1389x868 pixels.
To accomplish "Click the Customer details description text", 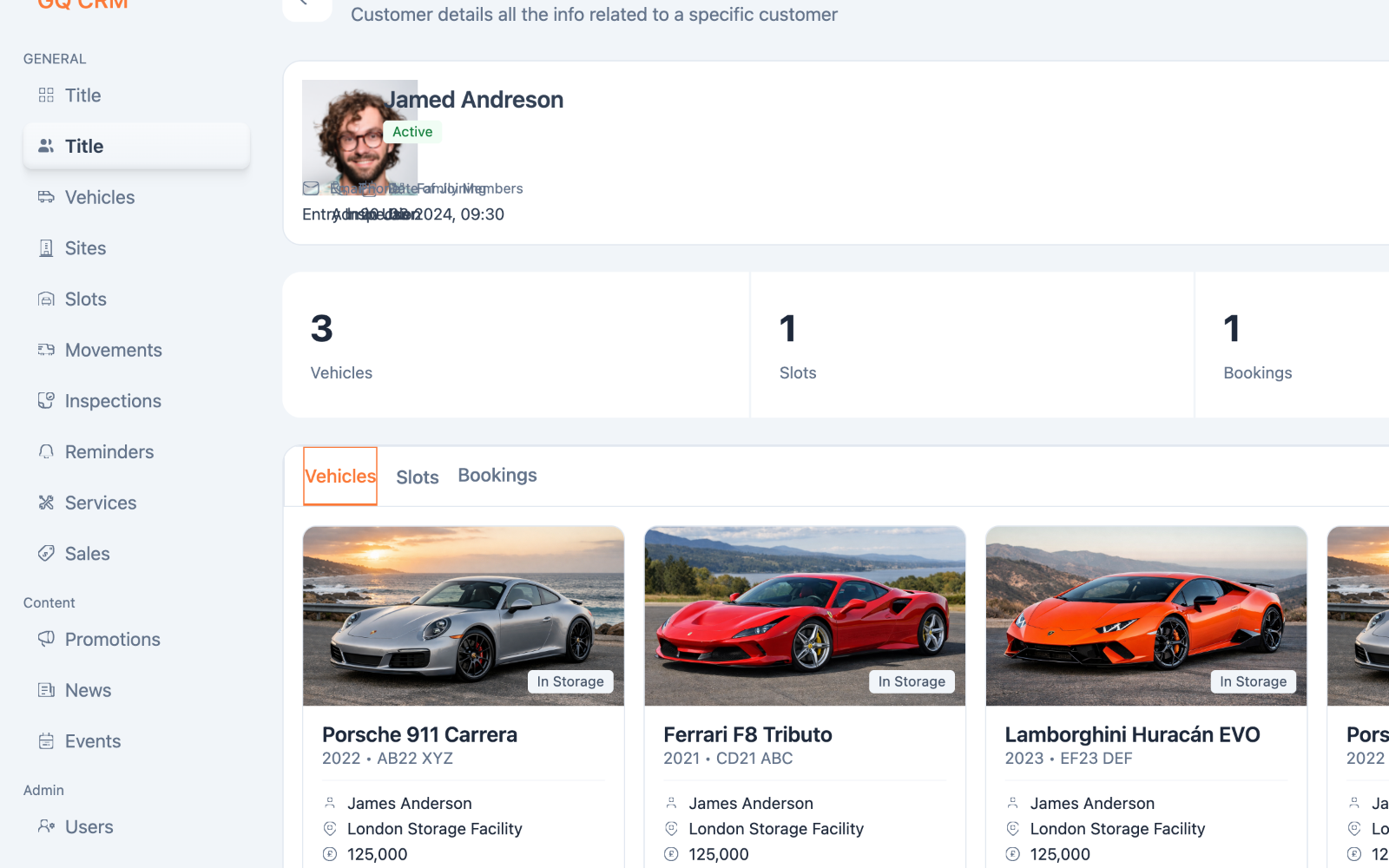I will [x=594, y=15].
